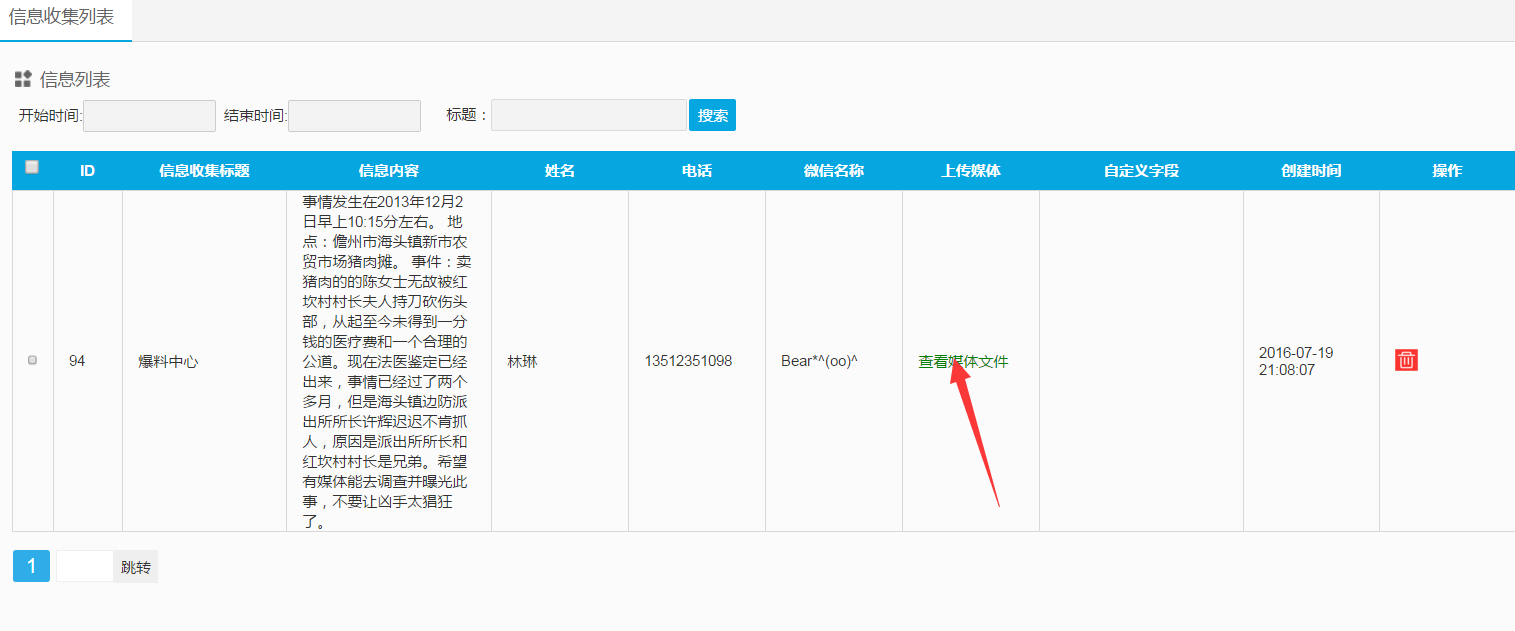The width and height of the screenshot is (1515, 631).
Task: Select the 爆料中心 title cell
Action: coord(168,362)
